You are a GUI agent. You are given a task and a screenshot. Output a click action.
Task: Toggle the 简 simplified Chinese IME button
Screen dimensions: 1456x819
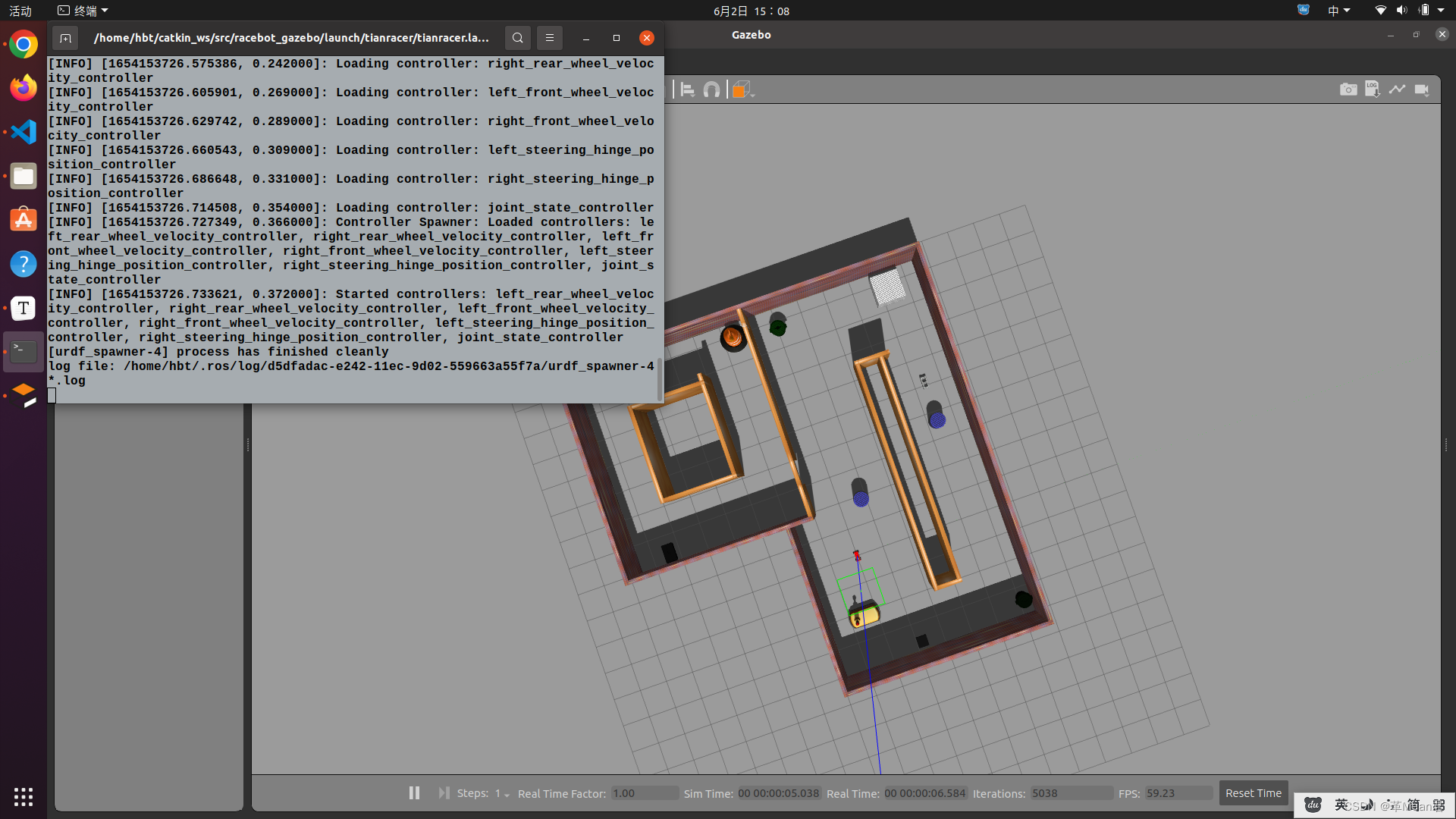pyautogui.click(x=1414, y=805)
